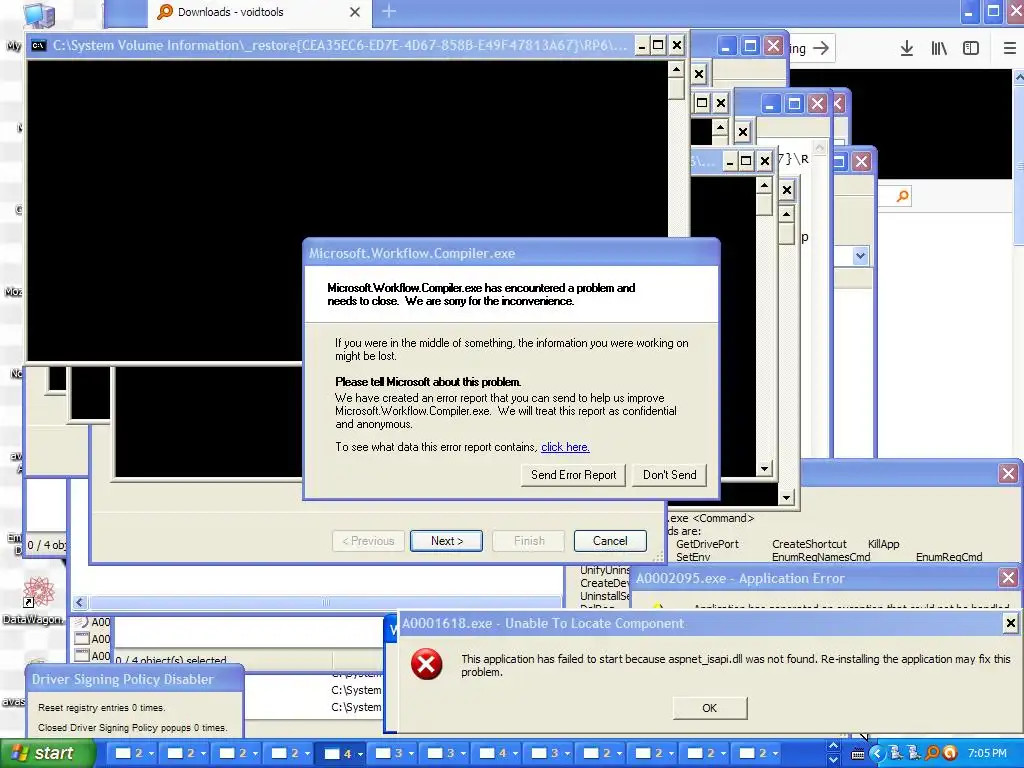Click Driver Signing Policy Disabler title bar
The width and height of the screenshot is (1024, 768).
(x=135, y=679)
